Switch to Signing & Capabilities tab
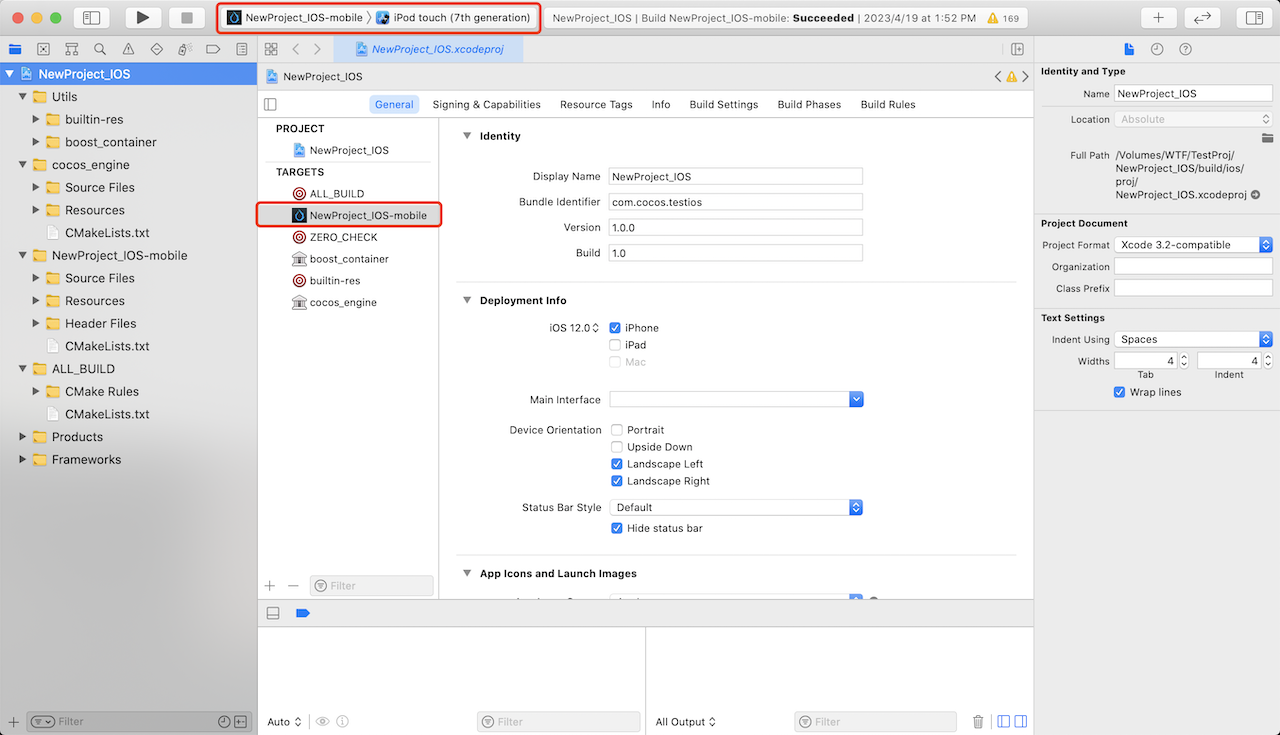This screenshot has width=1280, height=735. click(487, 104)
